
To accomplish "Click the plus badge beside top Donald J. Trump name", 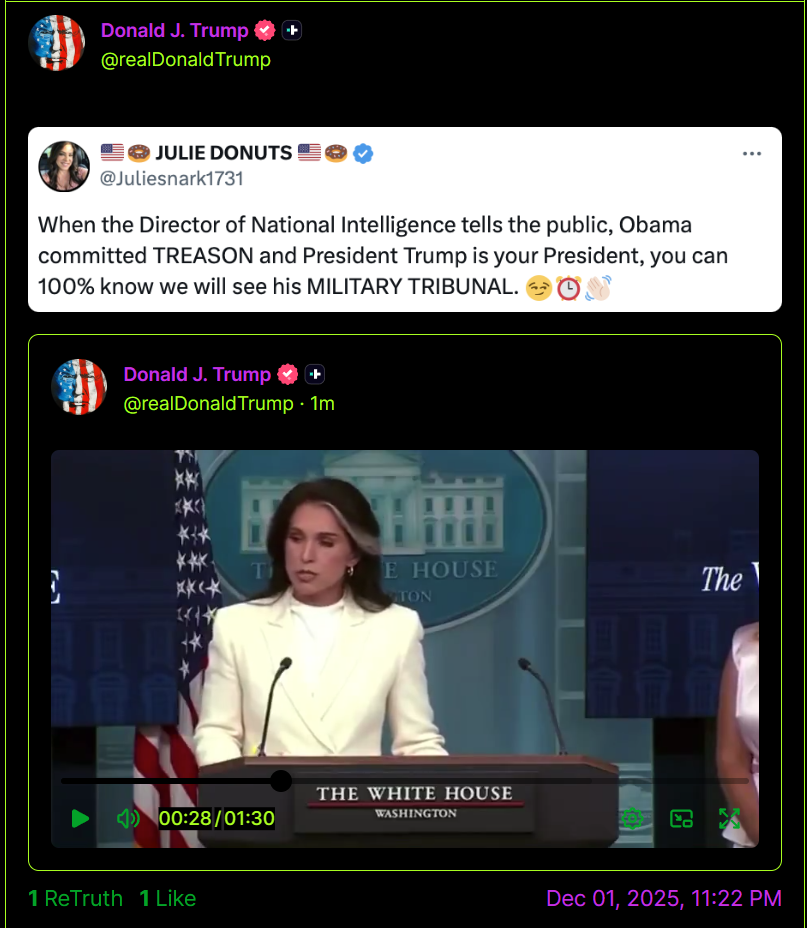I will [x=292, y=30].
